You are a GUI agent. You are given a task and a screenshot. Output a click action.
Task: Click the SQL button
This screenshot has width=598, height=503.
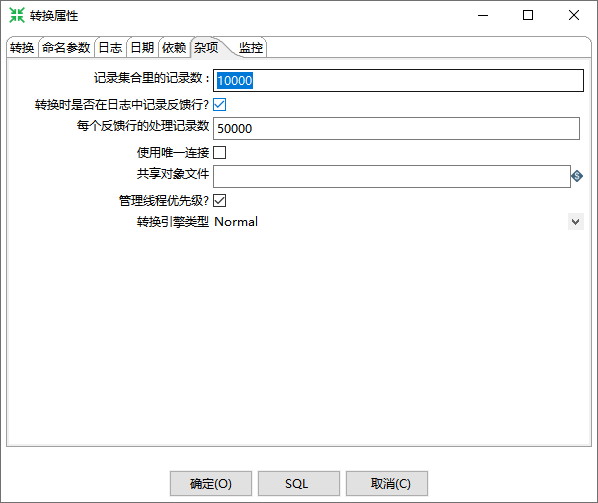click(299, 484)
